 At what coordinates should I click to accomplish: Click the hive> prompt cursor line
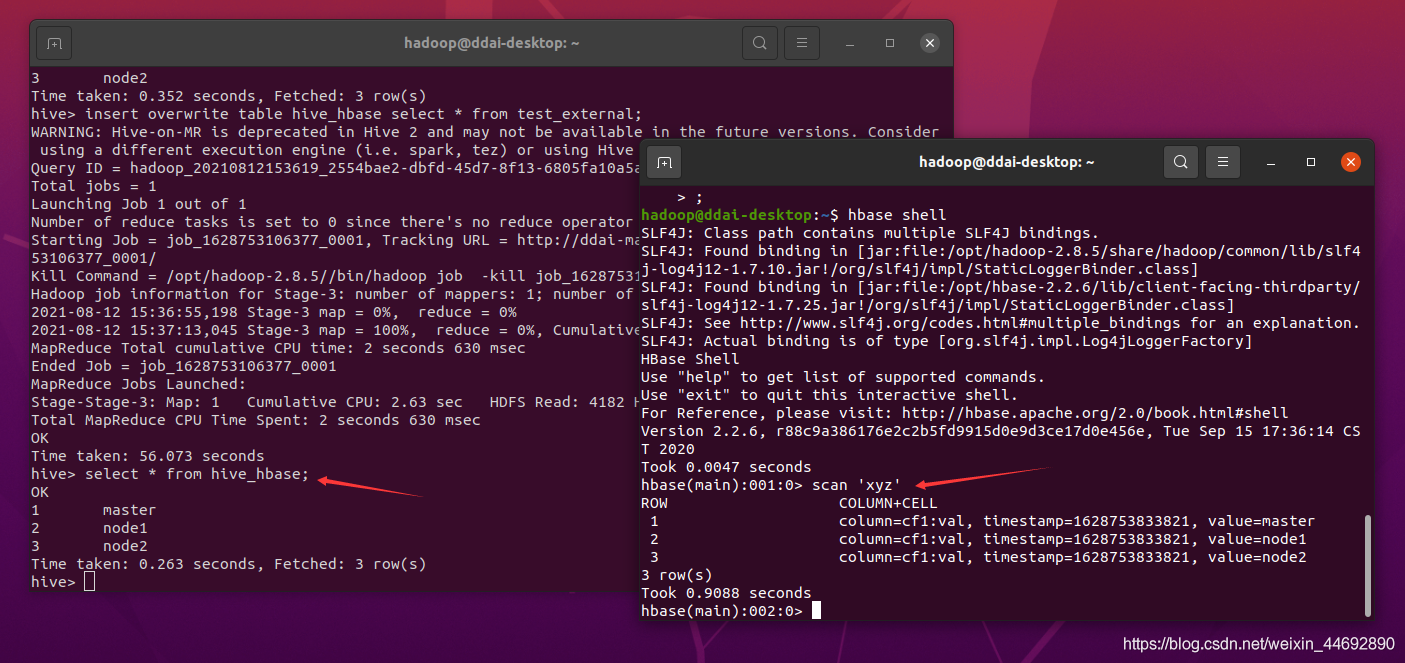pos(63,582)
